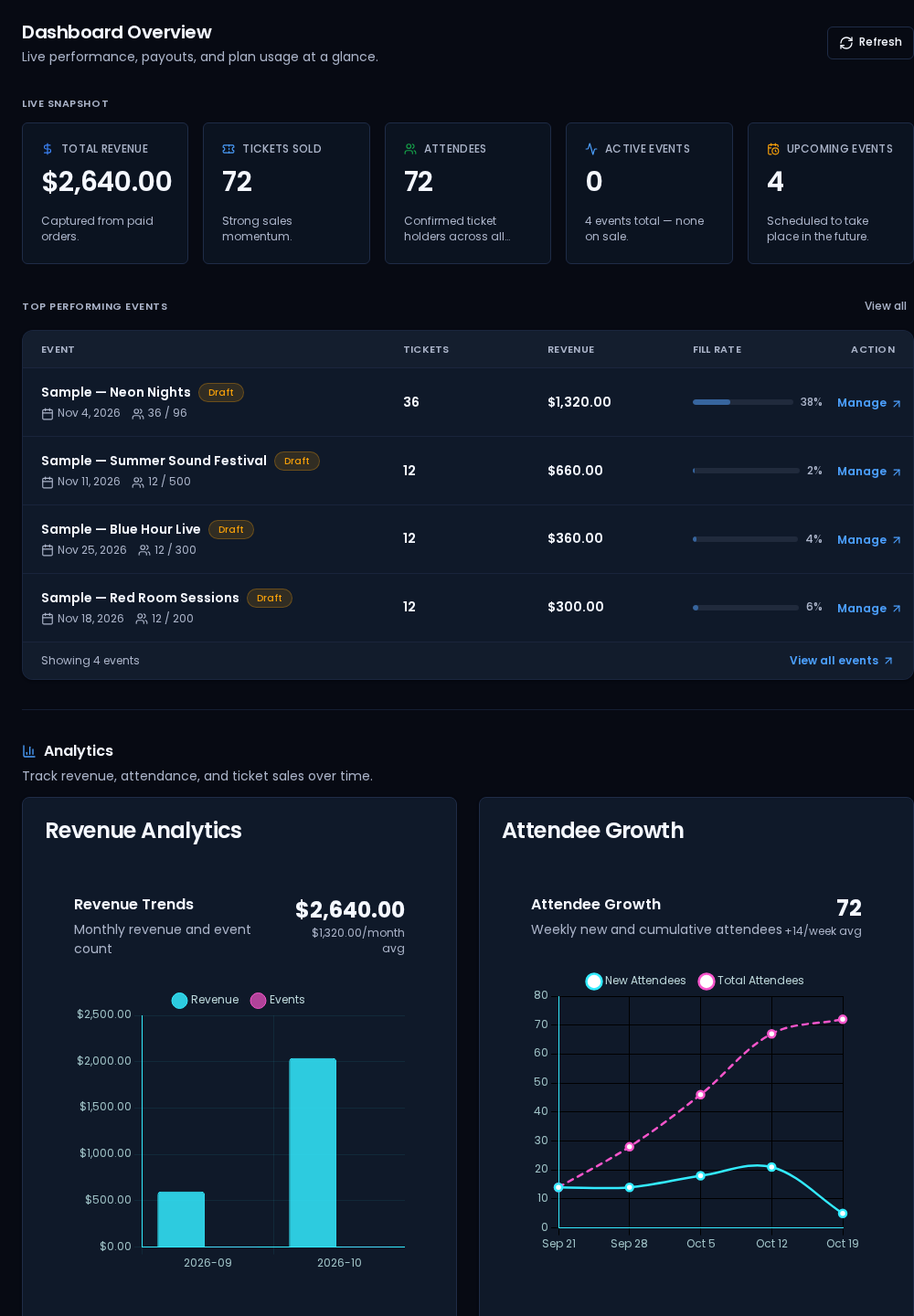Open the View all events link
The width and height of the screenshot is (914, 1316).
coord(841,661)
